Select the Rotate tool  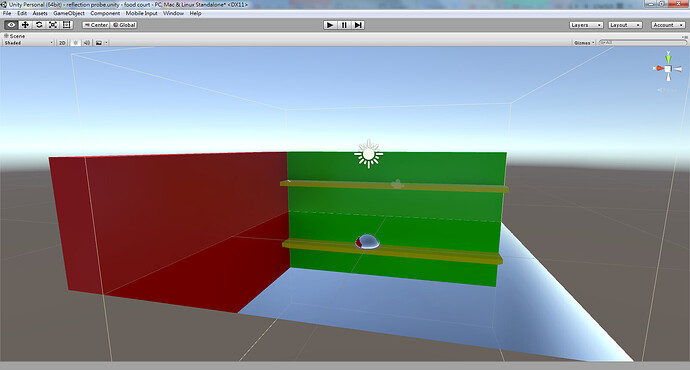point(39,25)
